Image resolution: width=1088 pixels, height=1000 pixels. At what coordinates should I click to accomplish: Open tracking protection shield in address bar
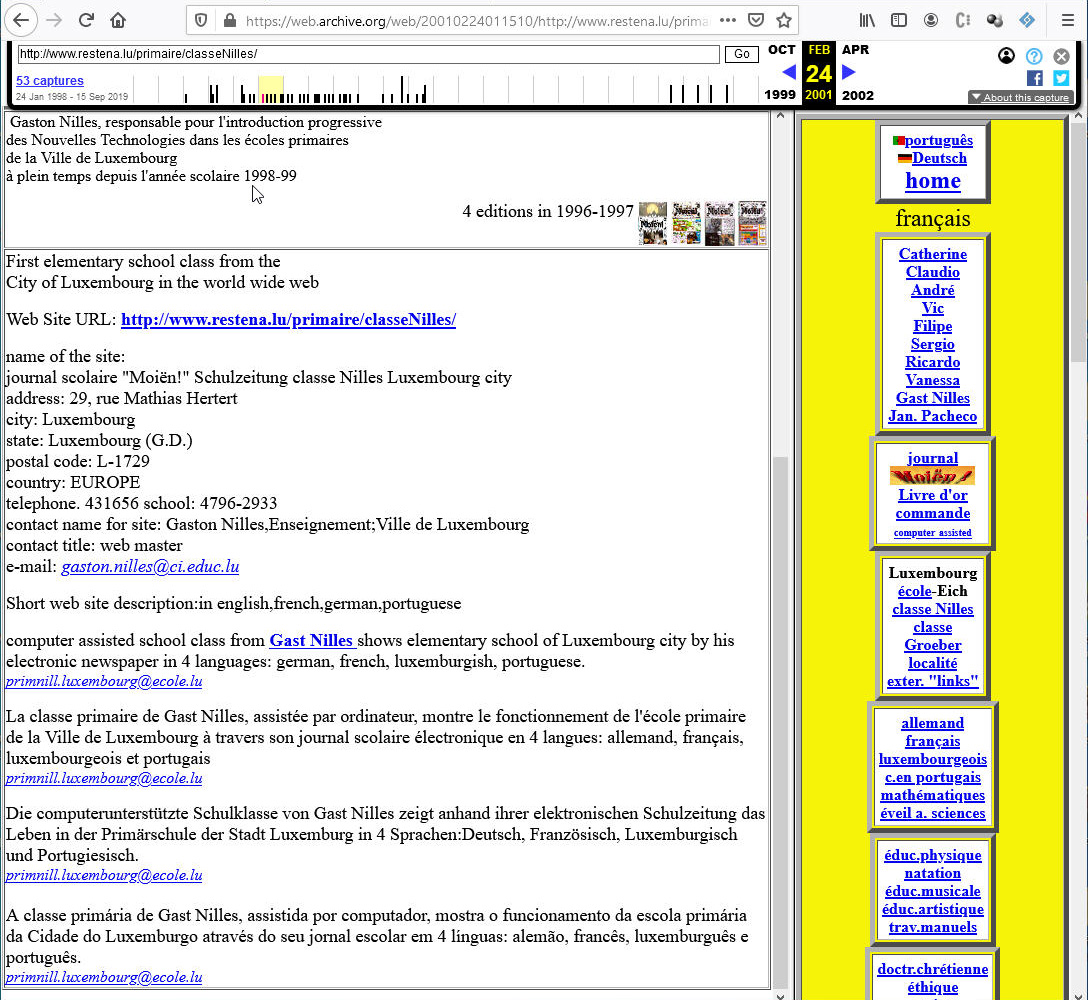coord(201,21)
